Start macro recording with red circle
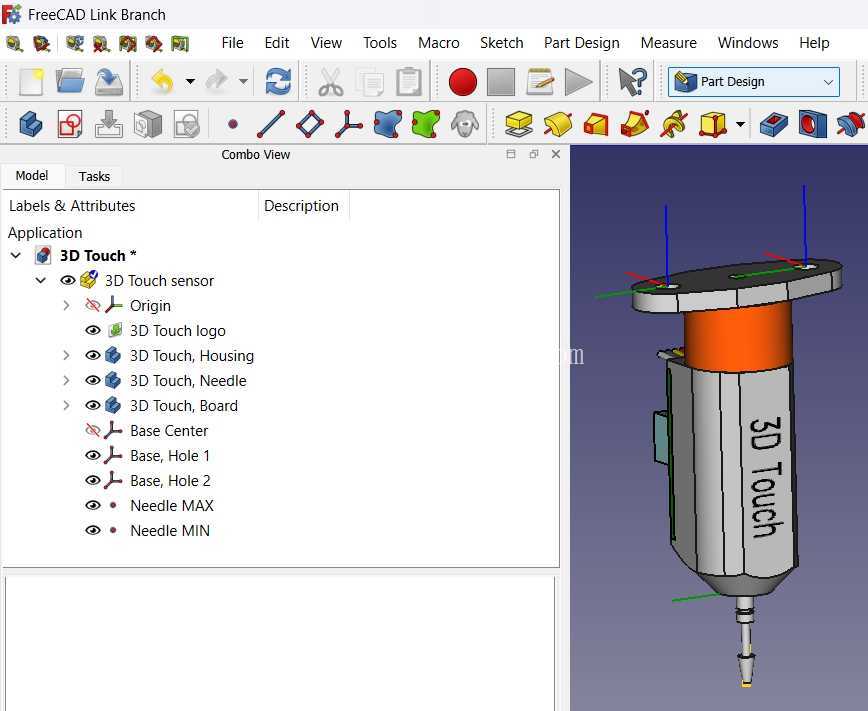 tap(463, 82)
